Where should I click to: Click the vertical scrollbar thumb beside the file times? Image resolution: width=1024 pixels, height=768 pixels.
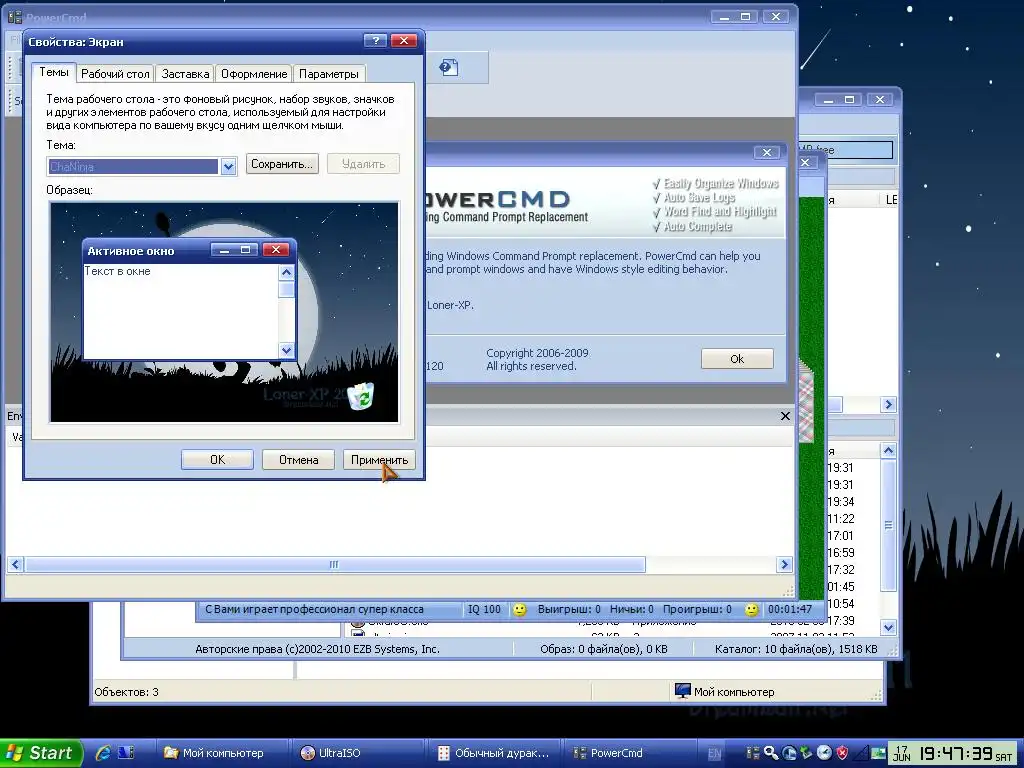[888, 525]
